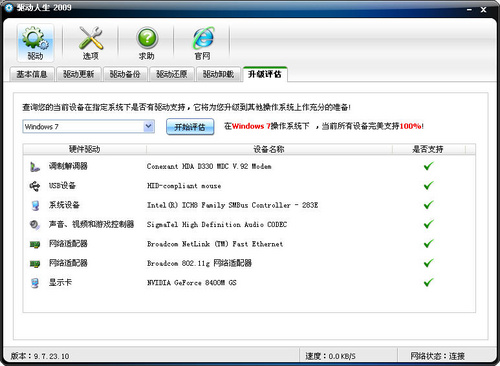Click the green checkmark for Broadcom 802.11g adapter

pyautogui.click(x=429, y=263)
